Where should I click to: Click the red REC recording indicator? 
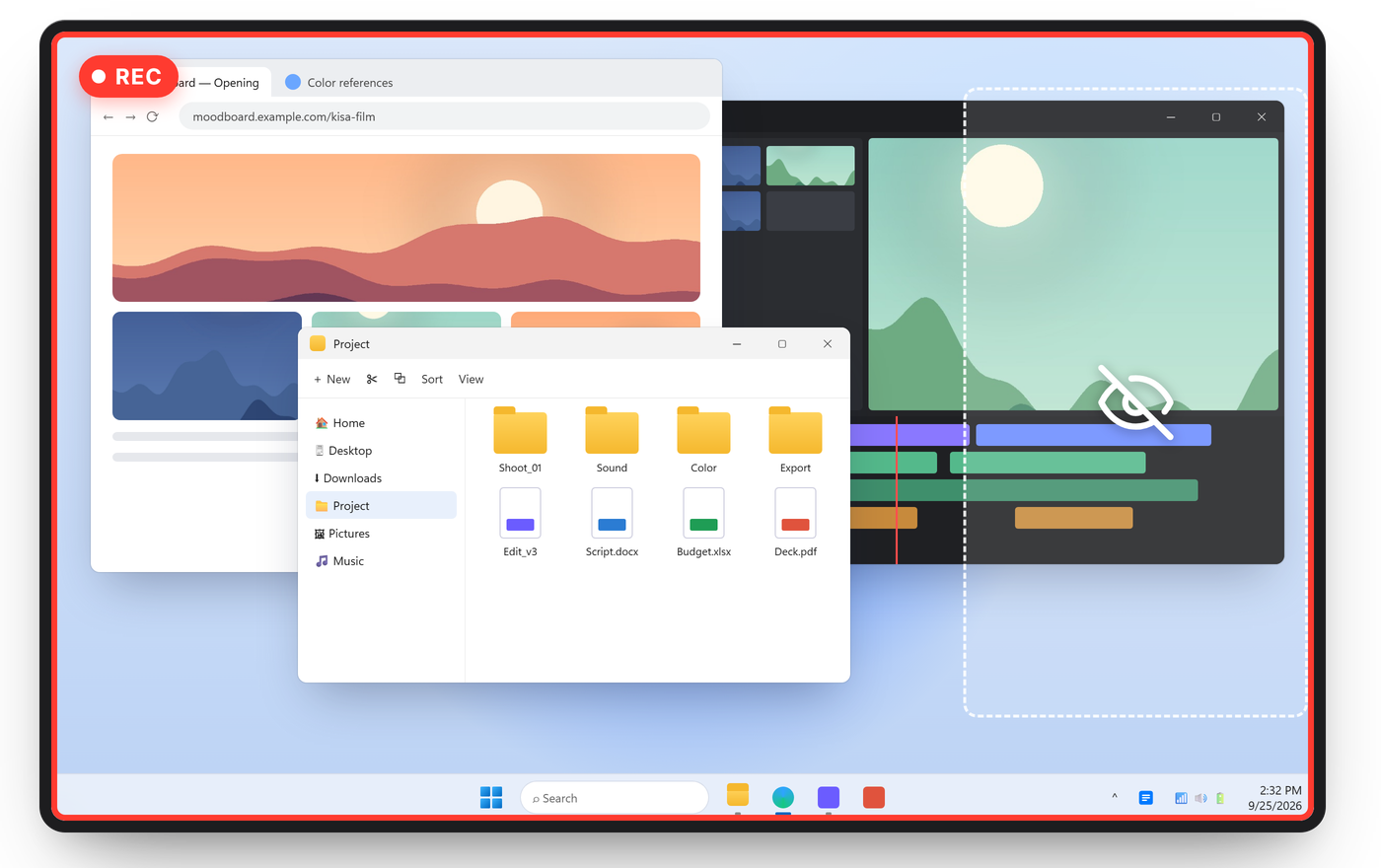128,77
